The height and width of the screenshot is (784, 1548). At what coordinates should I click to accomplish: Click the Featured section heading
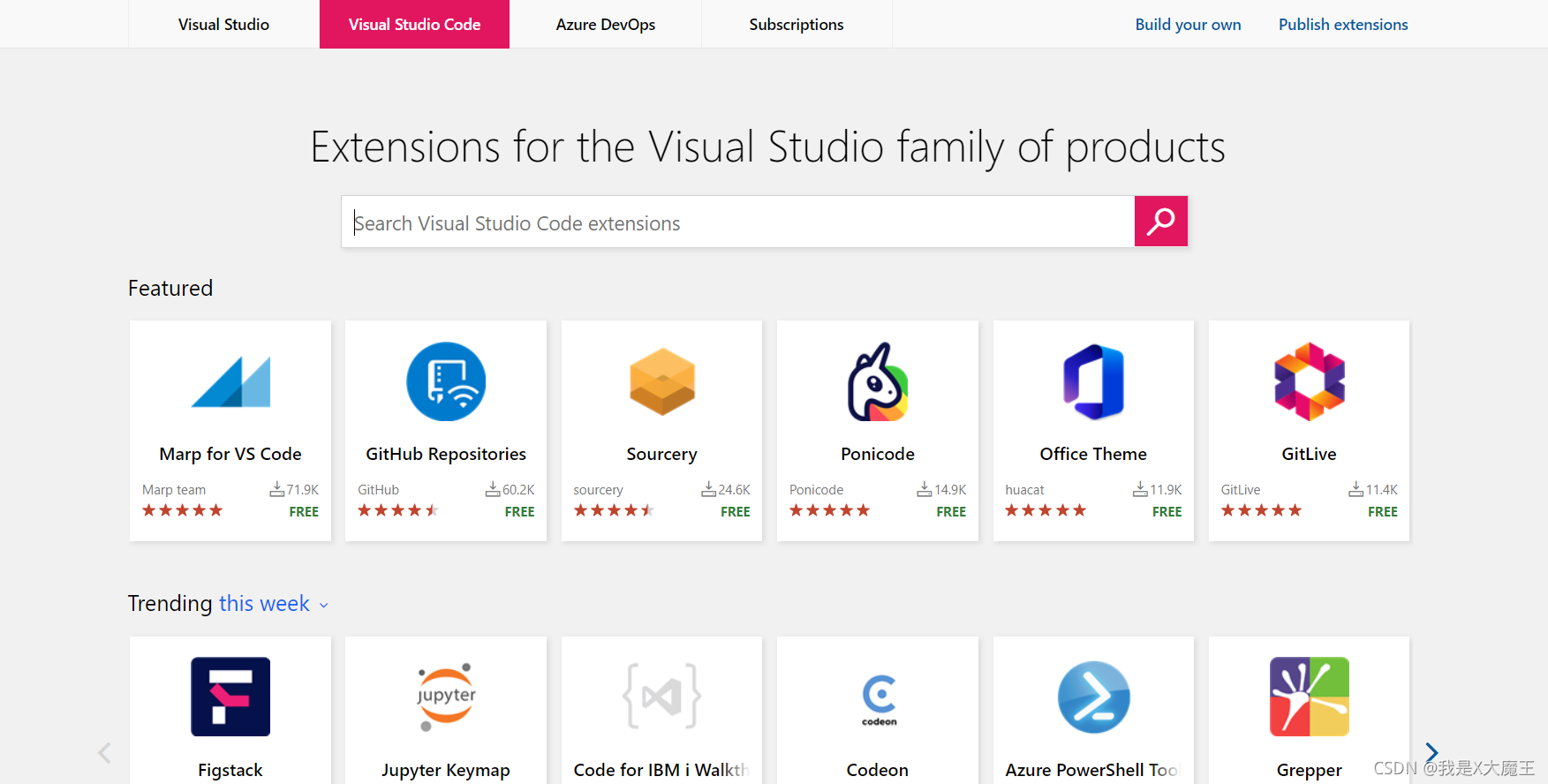170,289
